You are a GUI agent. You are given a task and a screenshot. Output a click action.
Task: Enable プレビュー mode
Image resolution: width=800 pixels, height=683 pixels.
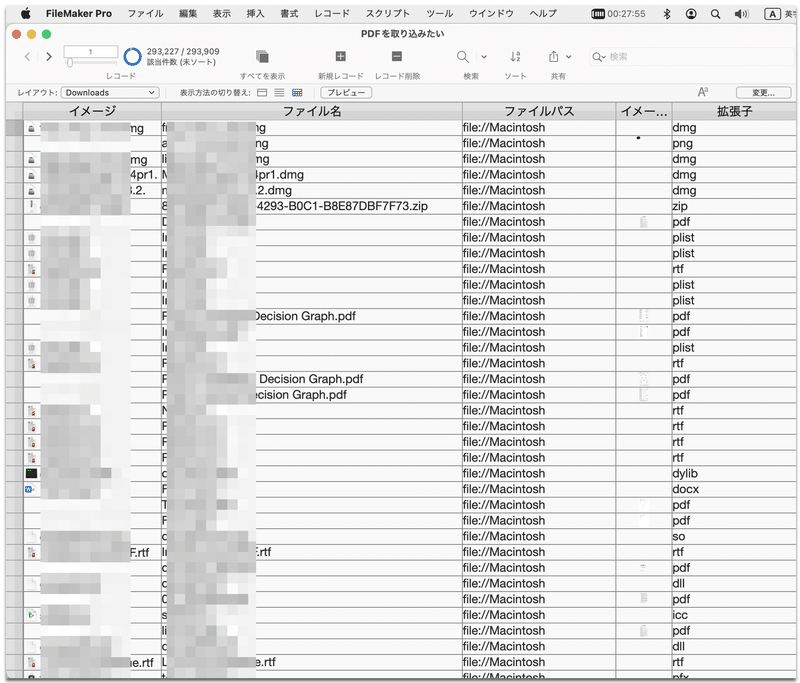click(x=345, y=92)
